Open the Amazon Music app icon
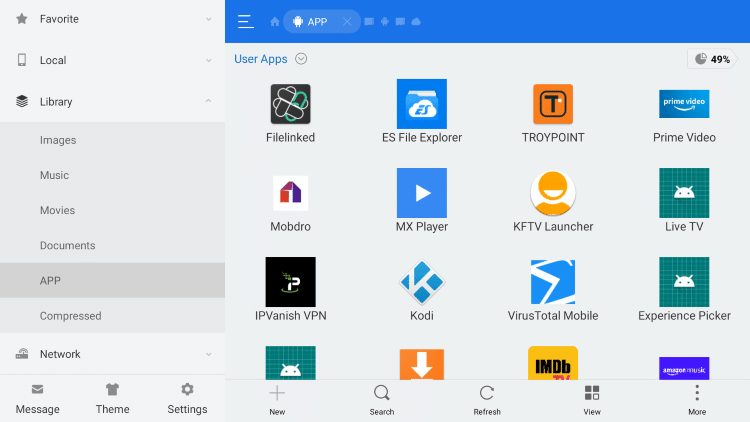This screenshot has width=750, height=422. pos(684,368)
